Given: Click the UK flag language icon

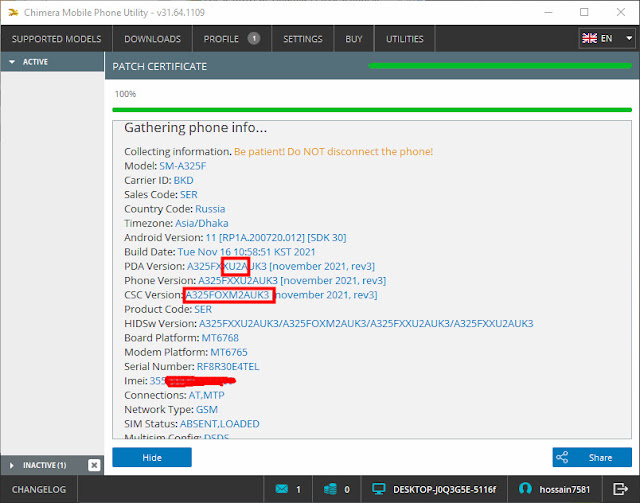Looking at the screenshot, I should tap(589, 38).
